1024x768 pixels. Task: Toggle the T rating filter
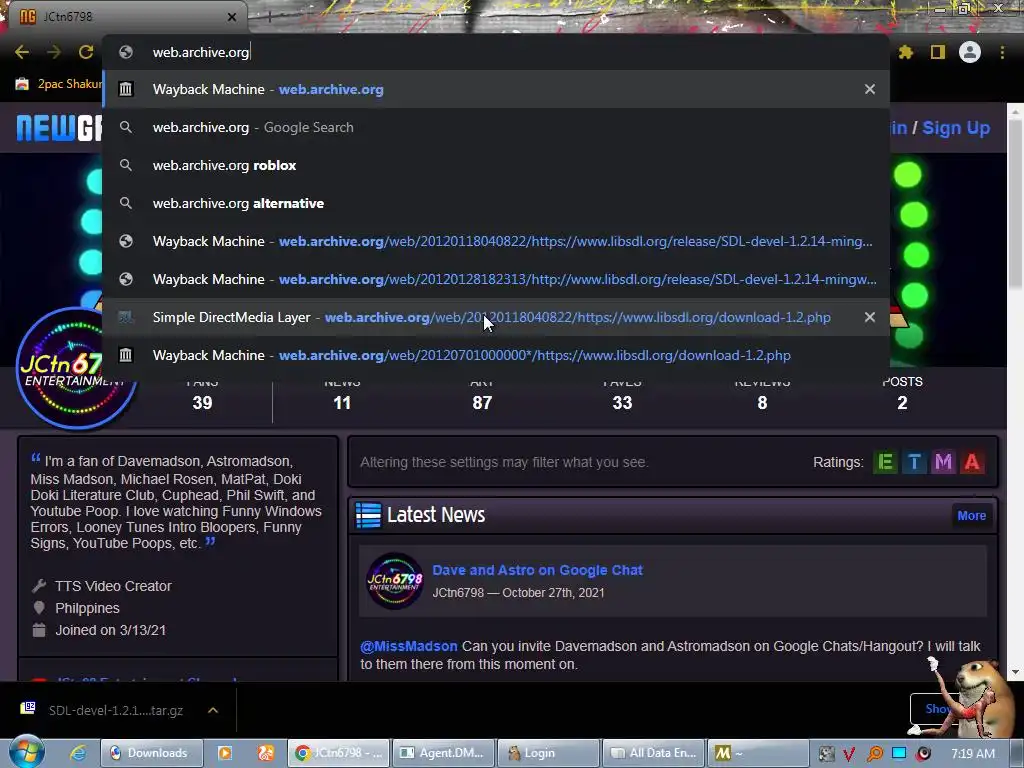pyautogui.click(x=914, y=462)
